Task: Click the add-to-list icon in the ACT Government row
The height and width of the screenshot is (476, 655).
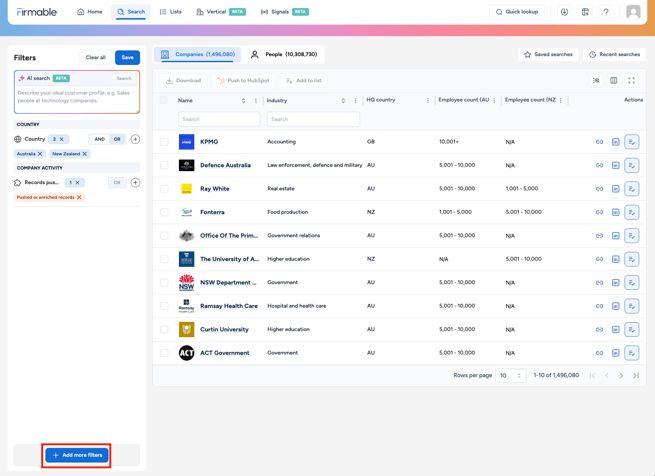Action: [632, 353]
